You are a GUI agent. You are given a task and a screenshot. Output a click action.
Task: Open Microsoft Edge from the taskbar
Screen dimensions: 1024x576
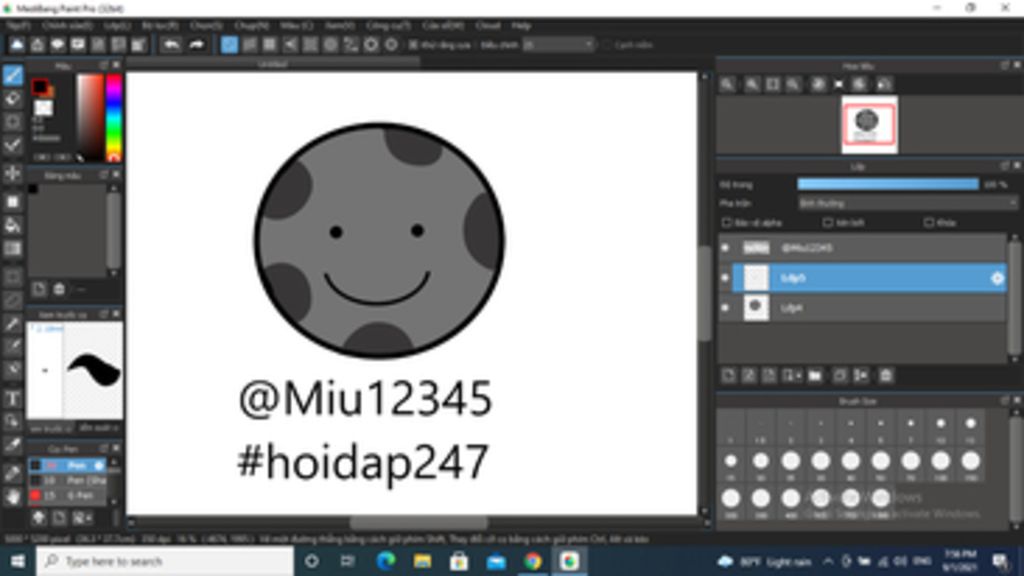pos(386,561)
